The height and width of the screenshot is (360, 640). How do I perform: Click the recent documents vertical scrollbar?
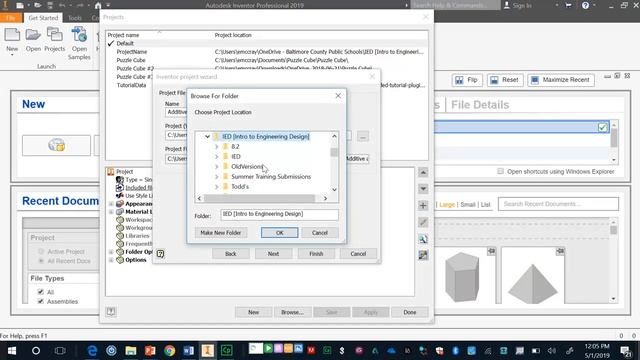click(x=613, y=231)
